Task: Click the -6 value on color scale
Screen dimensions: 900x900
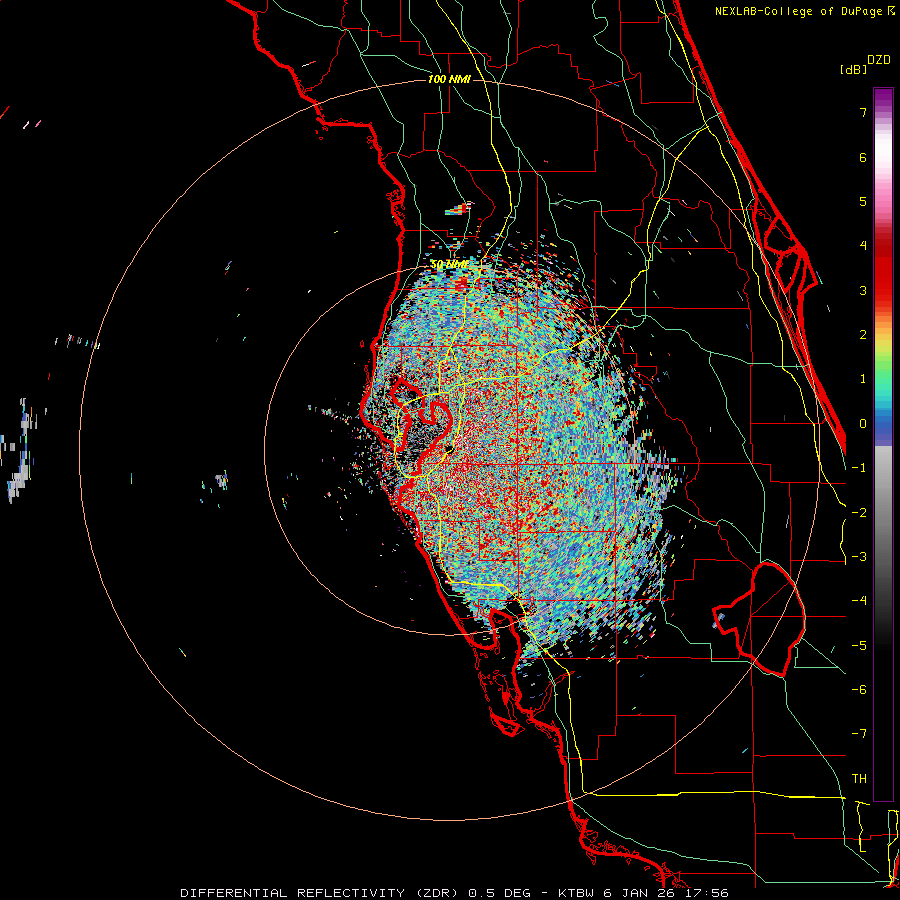Action: (x=859, y=690)
